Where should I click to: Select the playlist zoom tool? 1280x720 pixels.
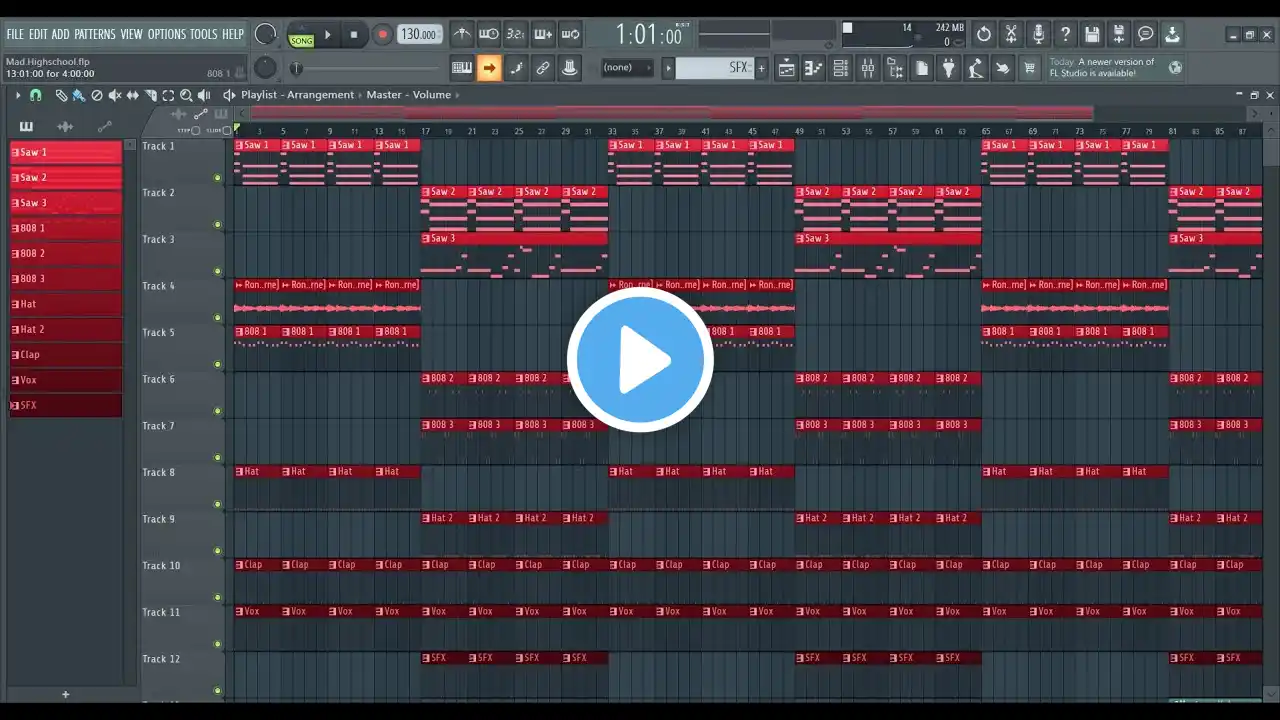pyautogui.click(x=186, y=95)
